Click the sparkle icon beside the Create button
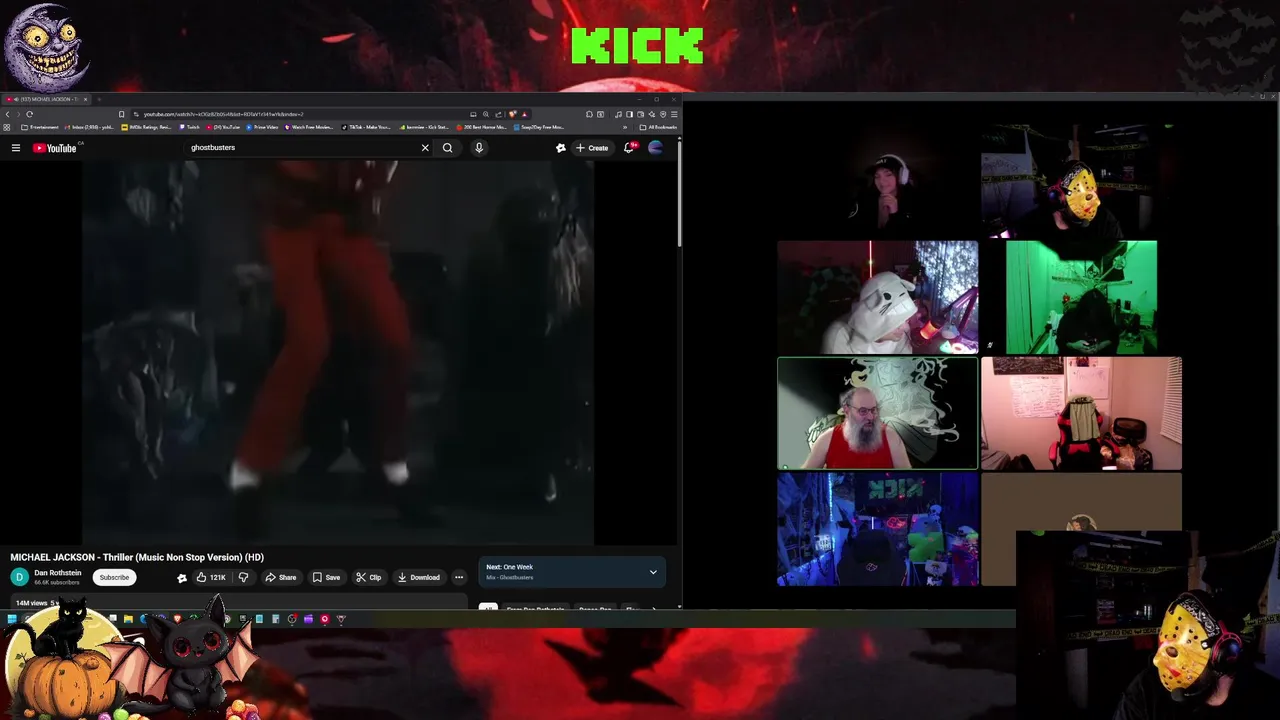Screen dimensions: 1280x720 click(x=561, y=148)
